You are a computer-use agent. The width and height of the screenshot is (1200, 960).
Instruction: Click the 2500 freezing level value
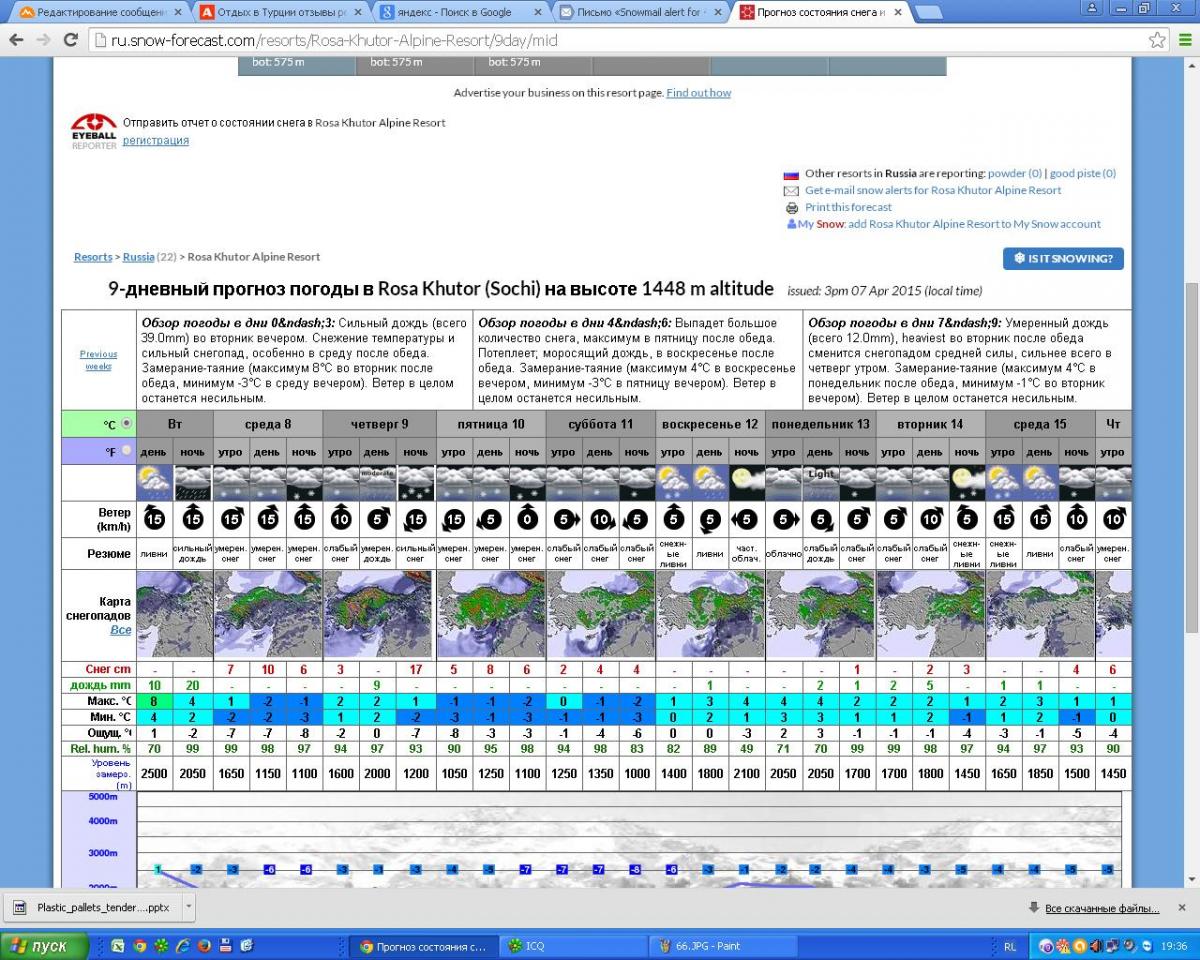[155, 773]
